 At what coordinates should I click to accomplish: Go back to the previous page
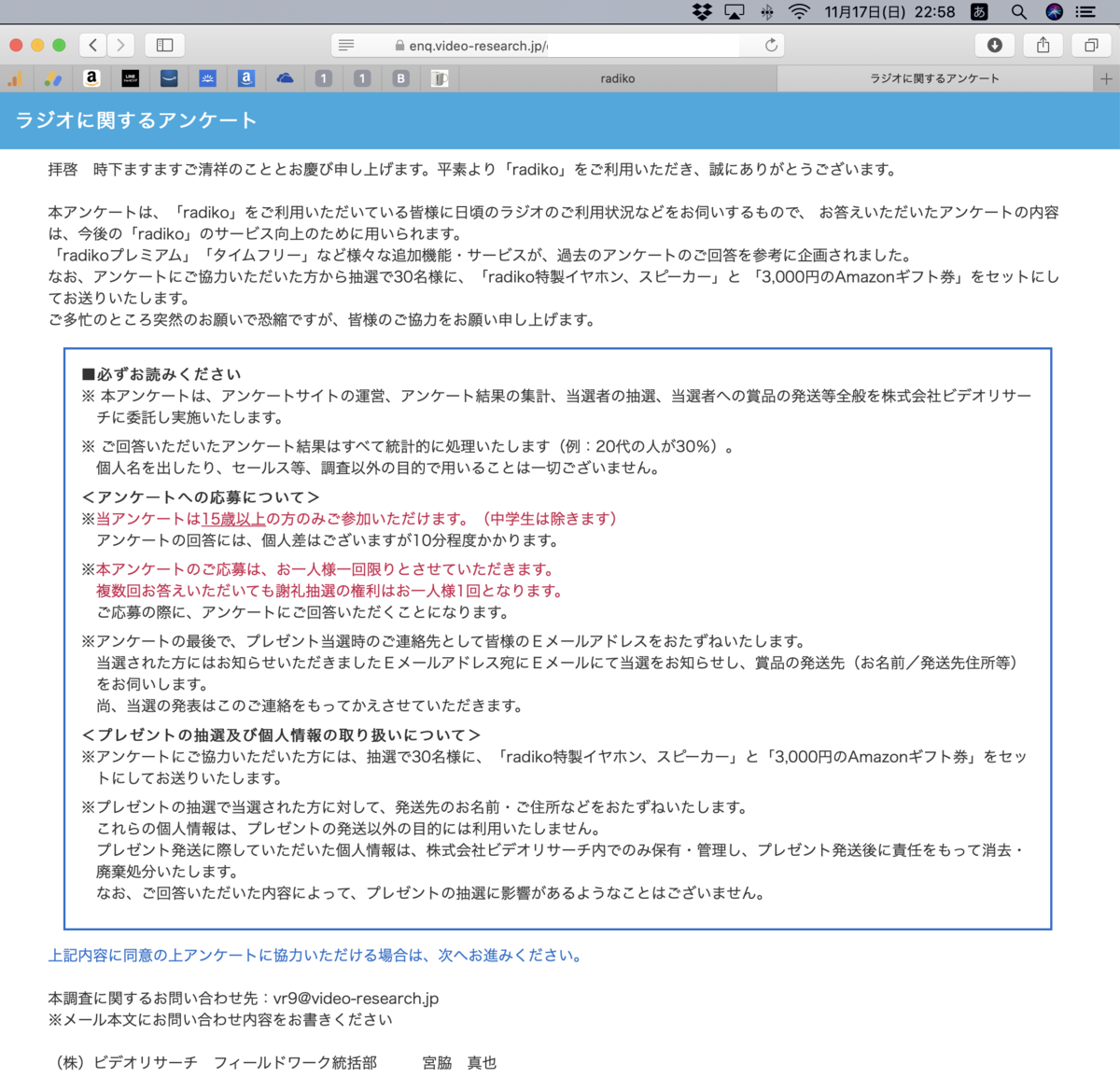(x=92, y=45)
